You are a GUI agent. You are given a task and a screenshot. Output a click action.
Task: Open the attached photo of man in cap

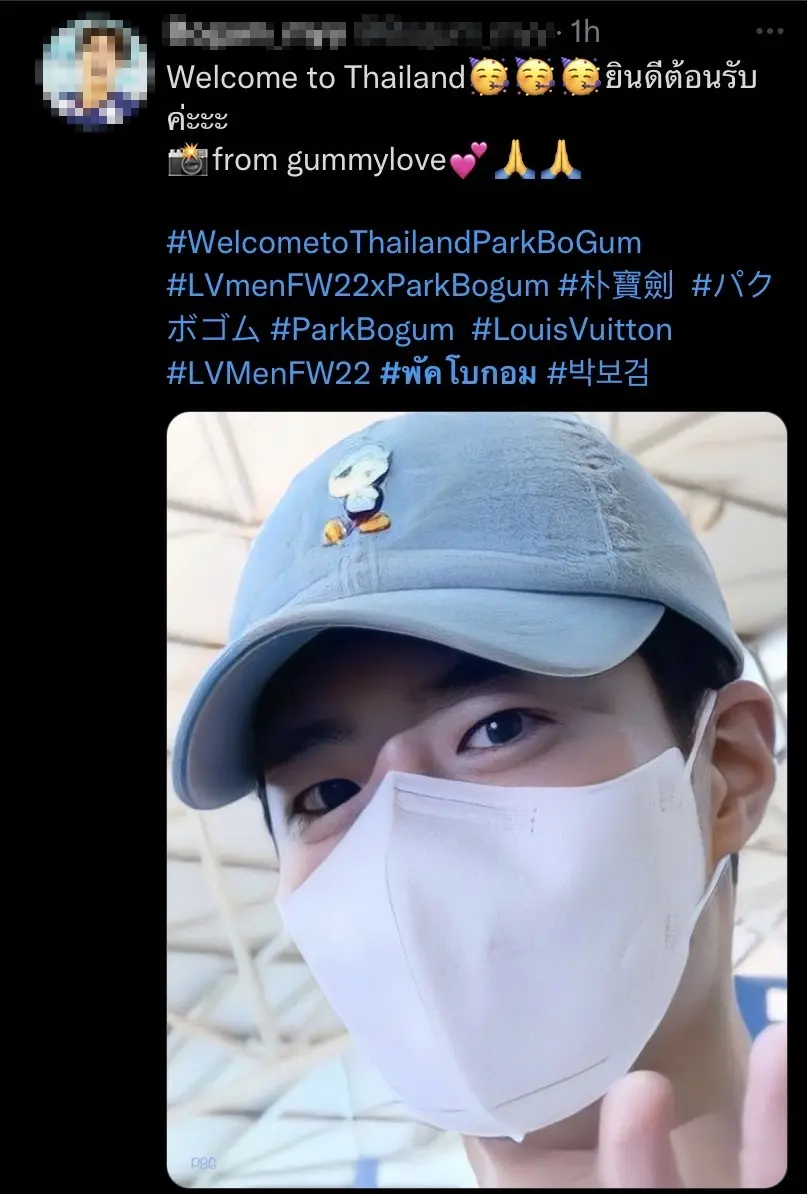pos(477,800)
